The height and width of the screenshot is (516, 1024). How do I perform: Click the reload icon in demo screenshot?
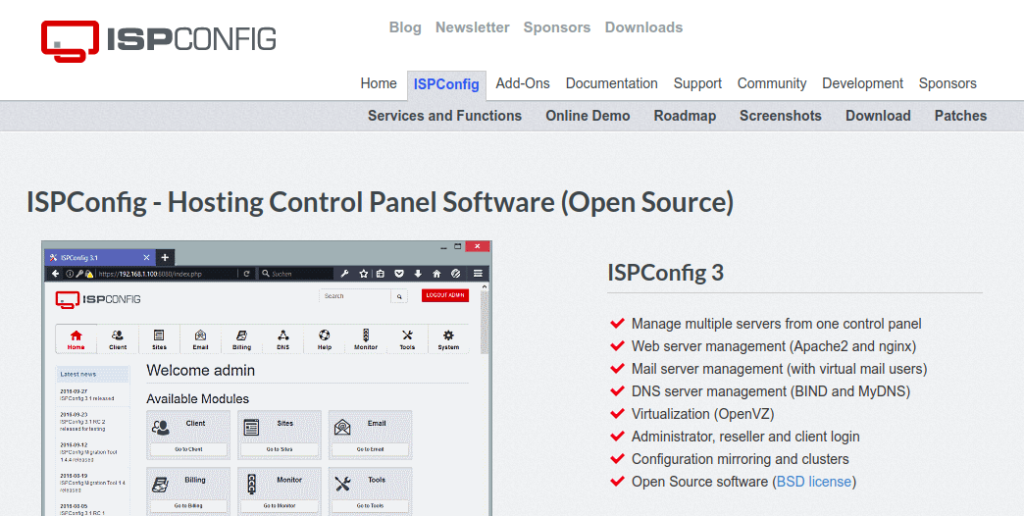click(246, 274)
